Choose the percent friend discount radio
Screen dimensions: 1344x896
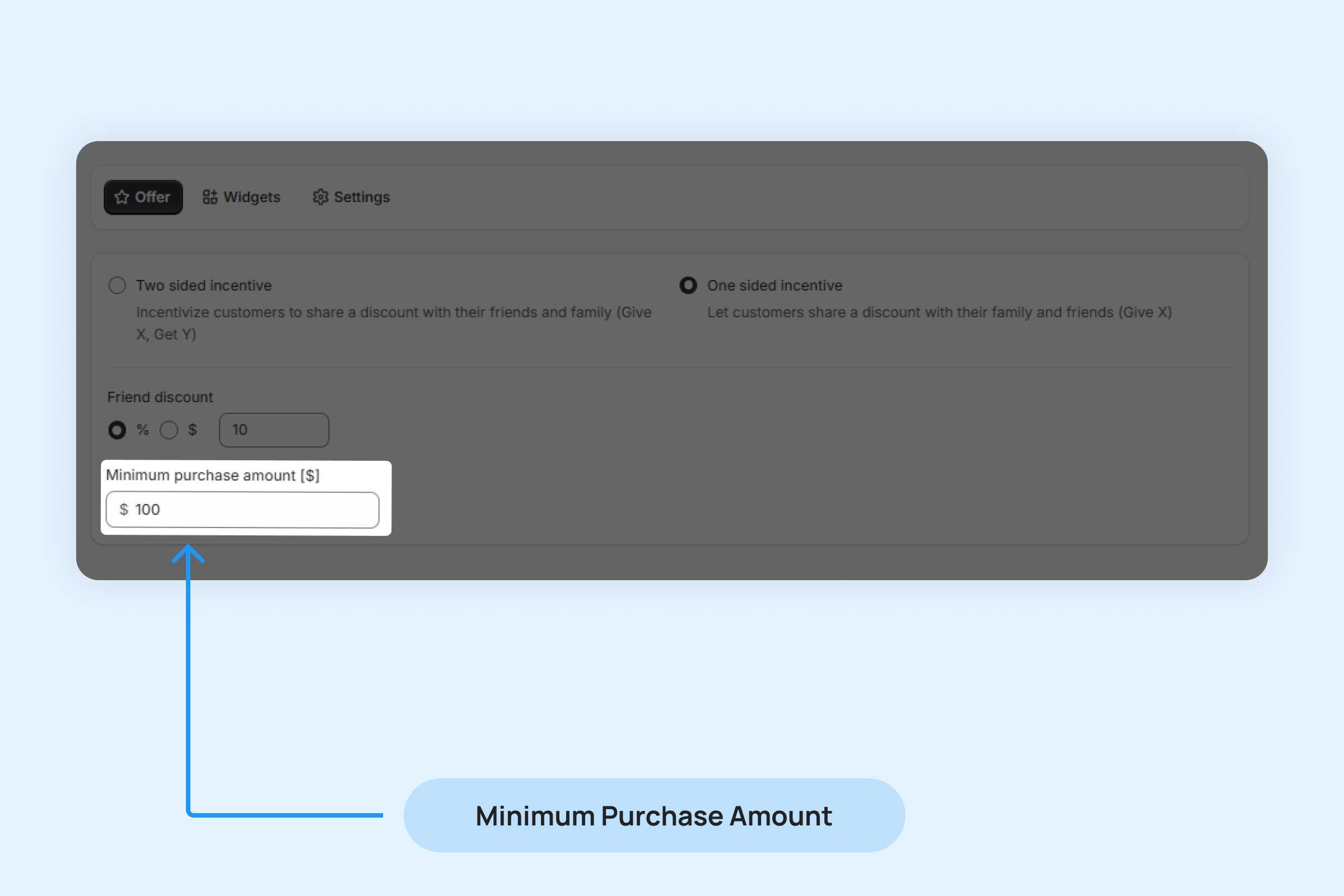(117, 430)
